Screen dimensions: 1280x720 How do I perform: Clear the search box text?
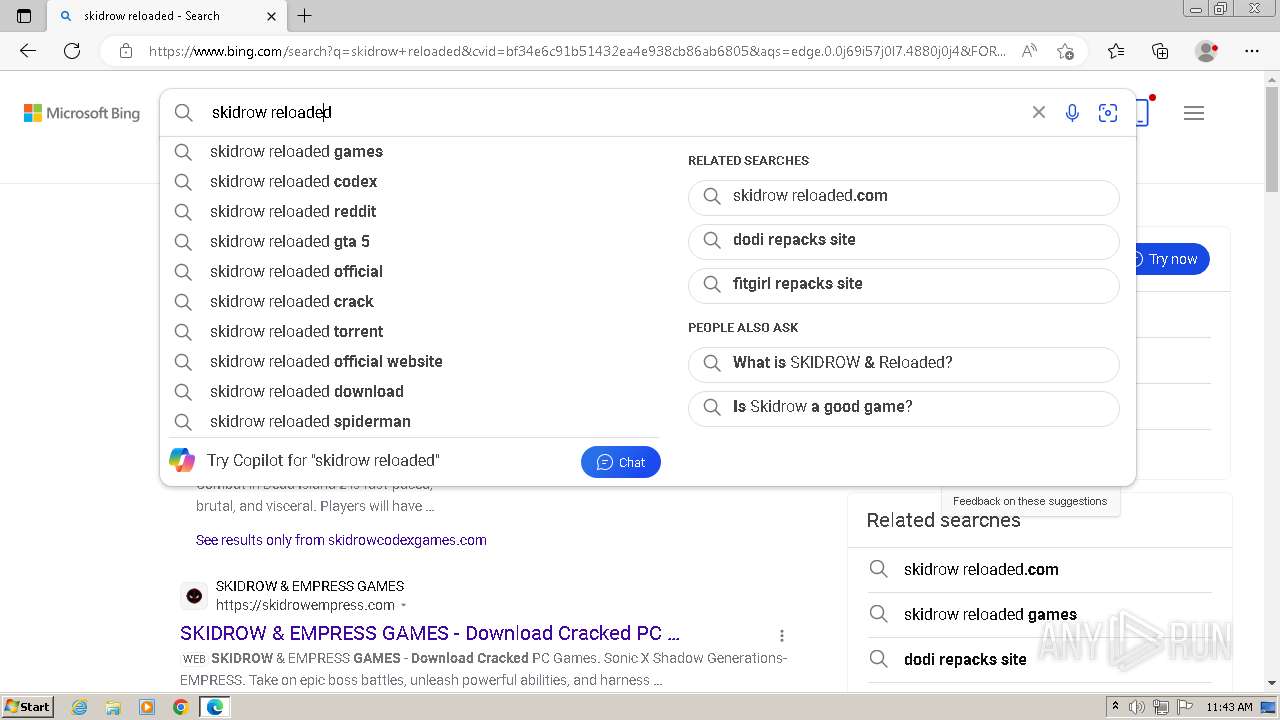(1039, 113)
